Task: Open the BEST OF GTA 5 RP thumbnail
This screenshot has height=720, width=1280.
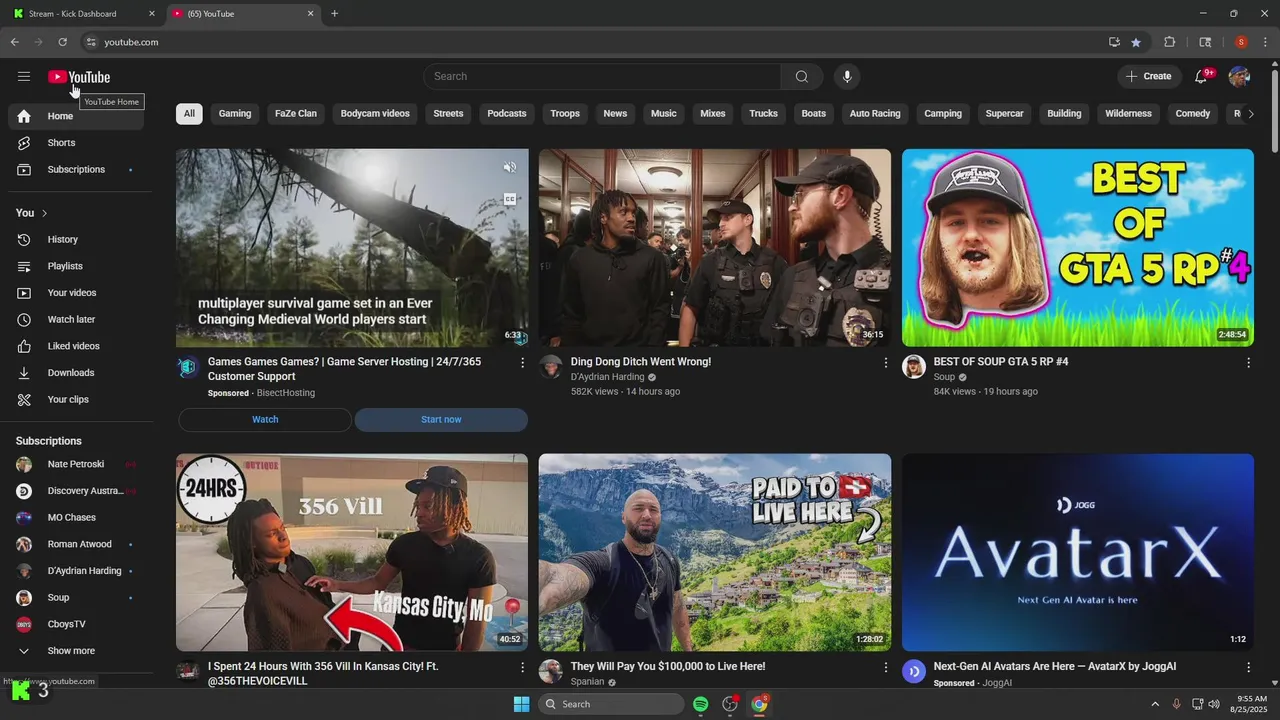Action: [x=1078, y=248]
